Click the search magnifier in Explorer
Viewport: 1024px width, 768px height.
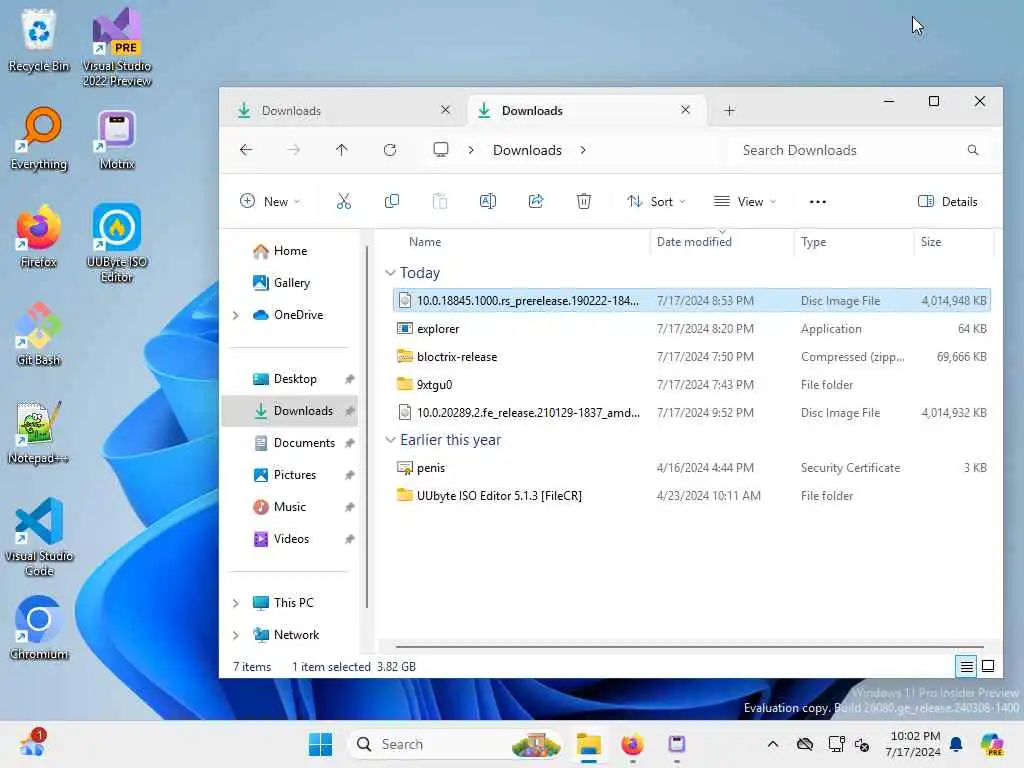click(x=972, y=150)
